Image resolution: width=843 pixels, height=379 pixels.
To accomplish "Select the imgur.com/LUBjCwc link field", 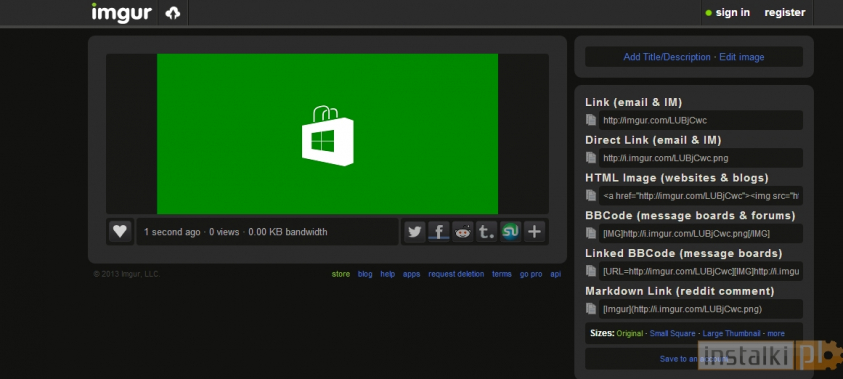I will tap(701, 120).
